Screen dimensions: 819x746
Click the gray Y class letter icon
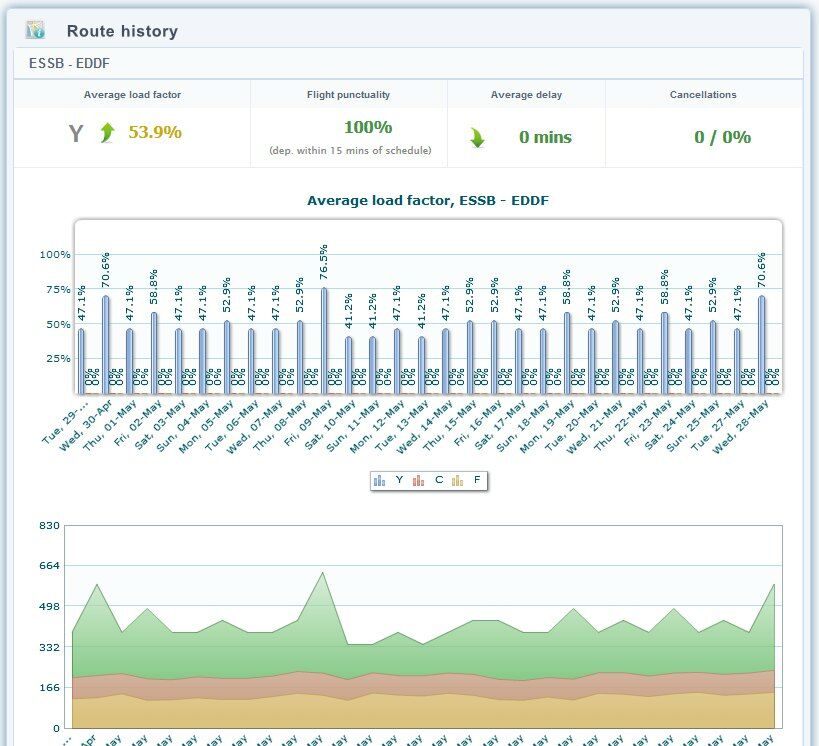click(76, 134)
